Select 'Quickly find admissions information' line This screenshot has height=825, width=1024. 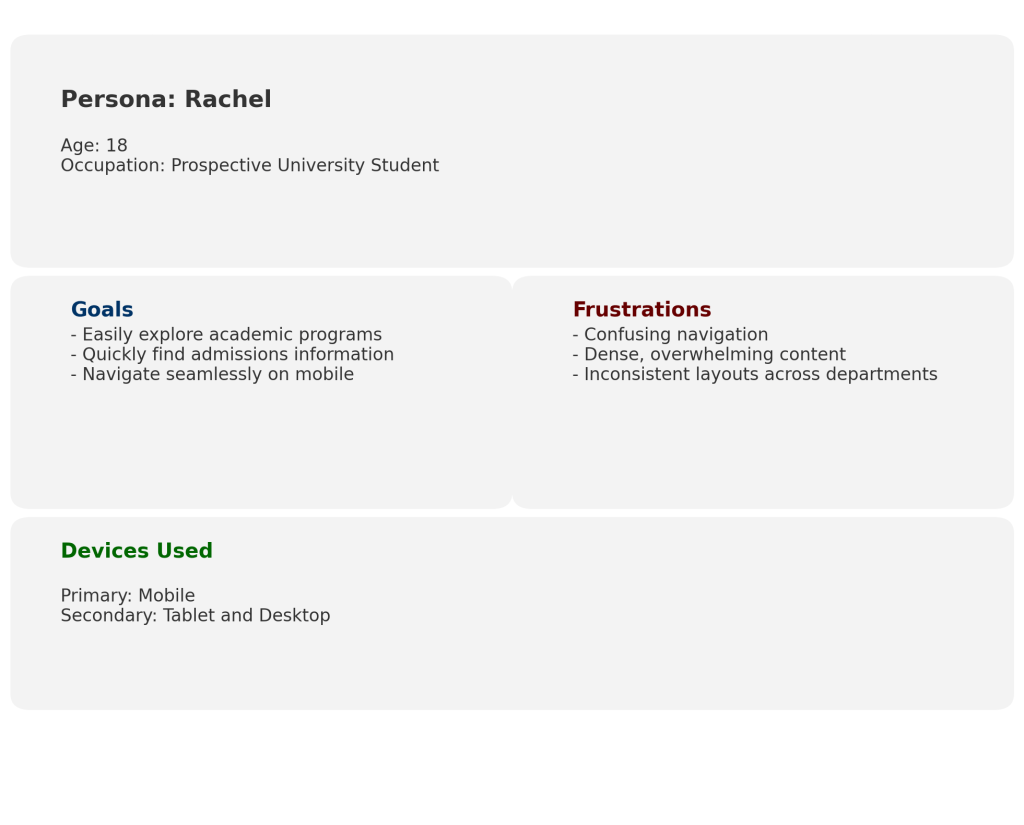(x=232, y=355)
